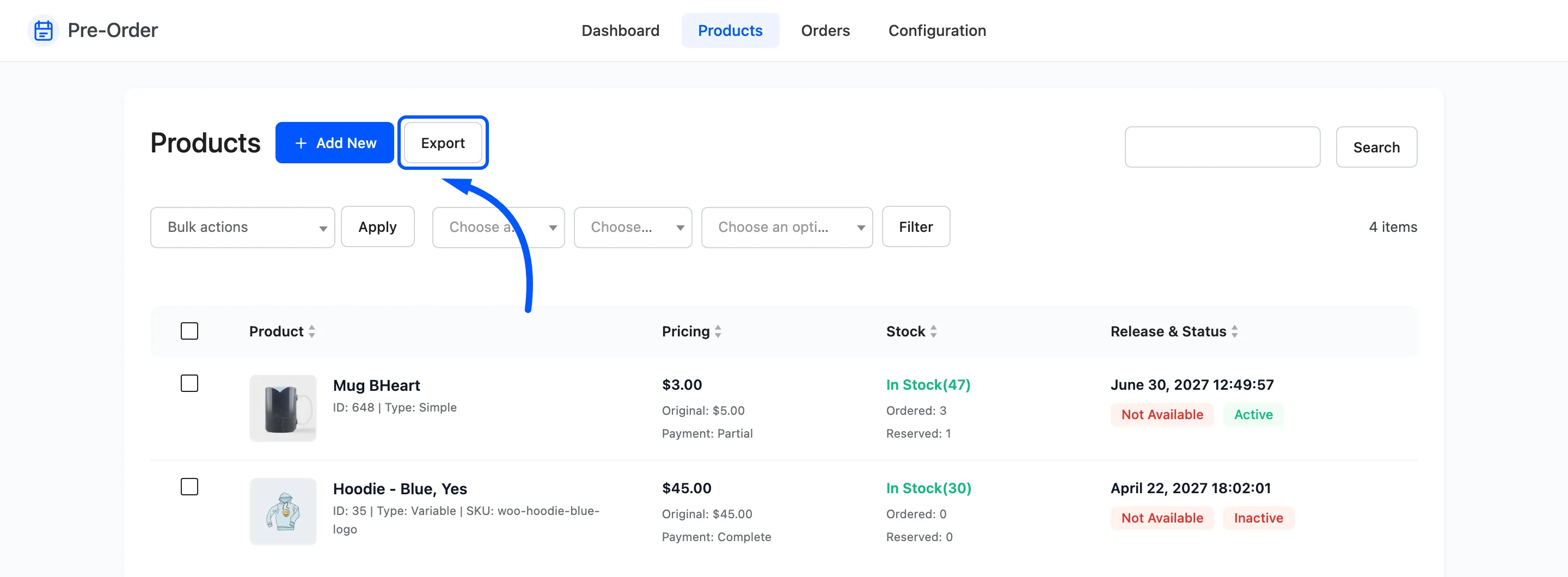Click 'April 22, 2027 18:02:01' release date
Image resolution: width=1568 pixels, height=577 pixels.
pos(1191,488)
